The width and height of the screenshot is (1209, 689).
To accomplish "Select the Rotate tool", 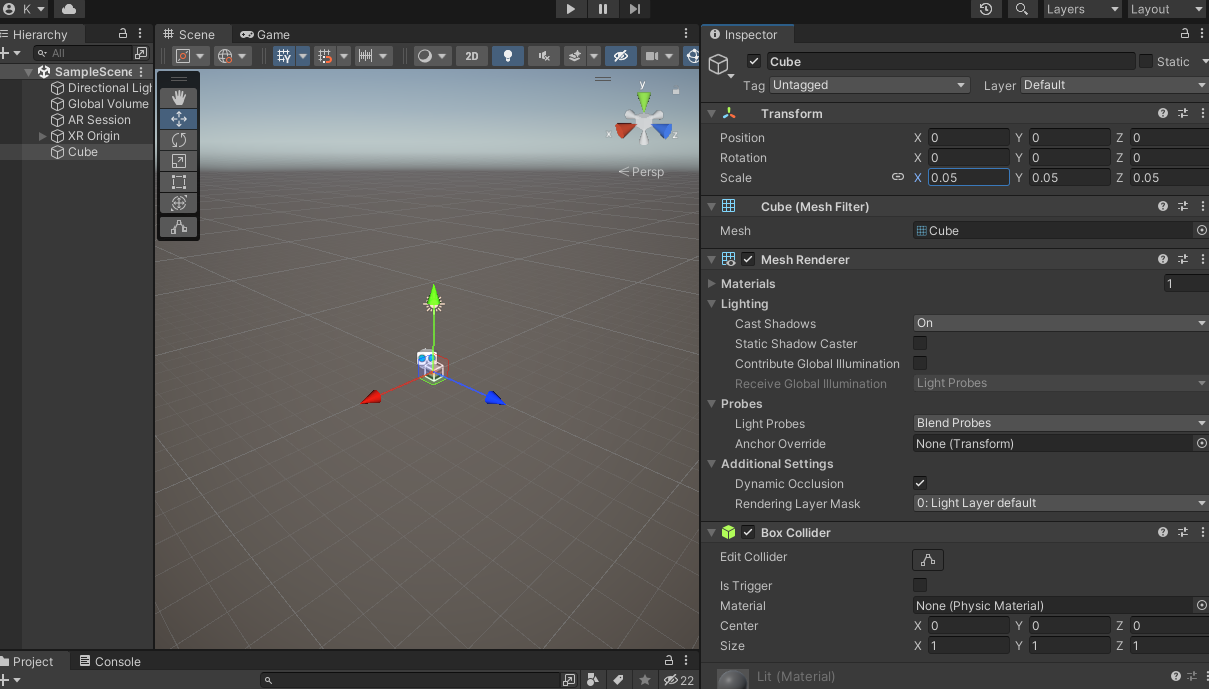I will pyautogui.click(x=179, y=140).
